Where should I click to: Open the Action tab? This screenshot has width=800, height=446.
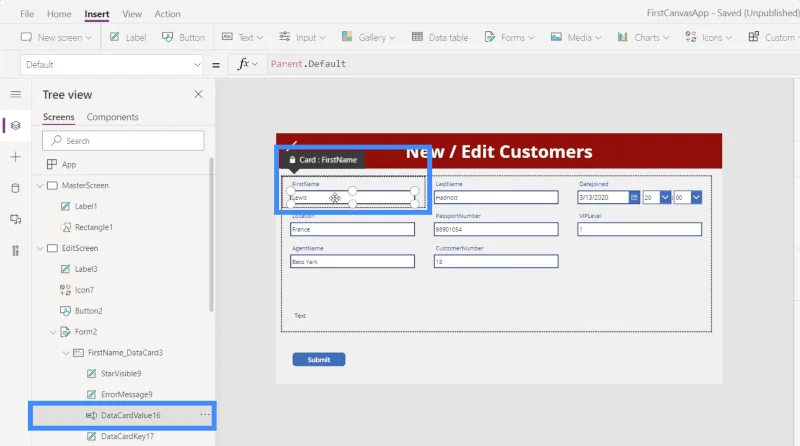pos(167,14)
